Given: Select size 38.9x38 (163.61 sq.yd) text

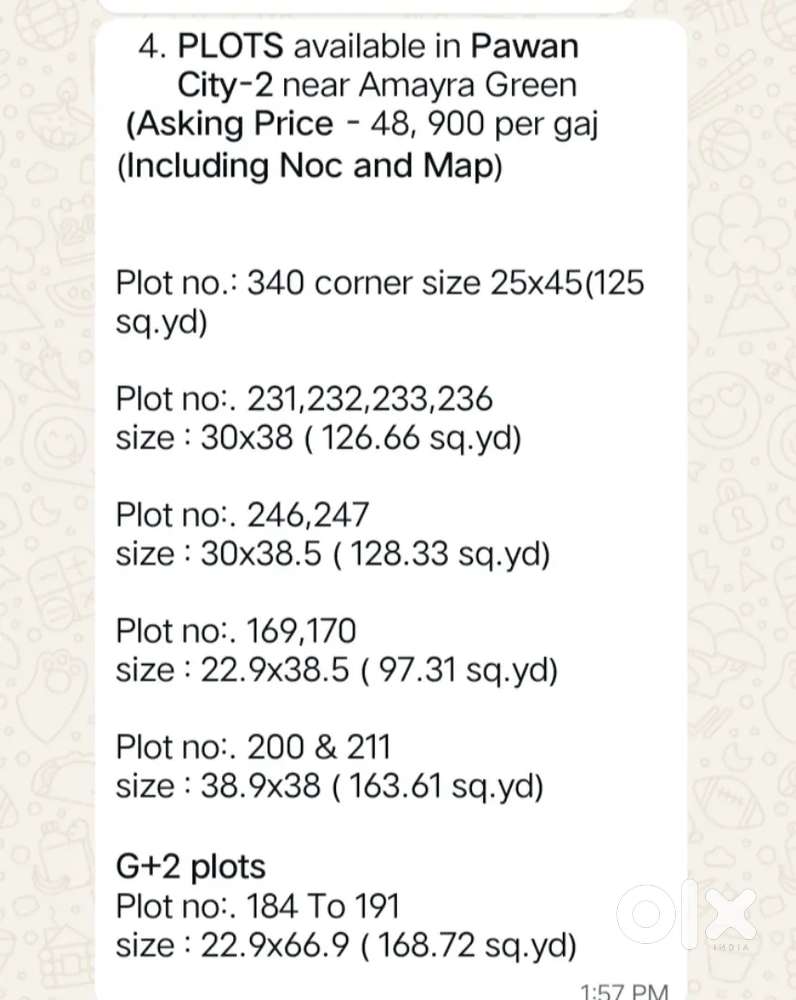Looking at the screenshot, I should point(330,786).
